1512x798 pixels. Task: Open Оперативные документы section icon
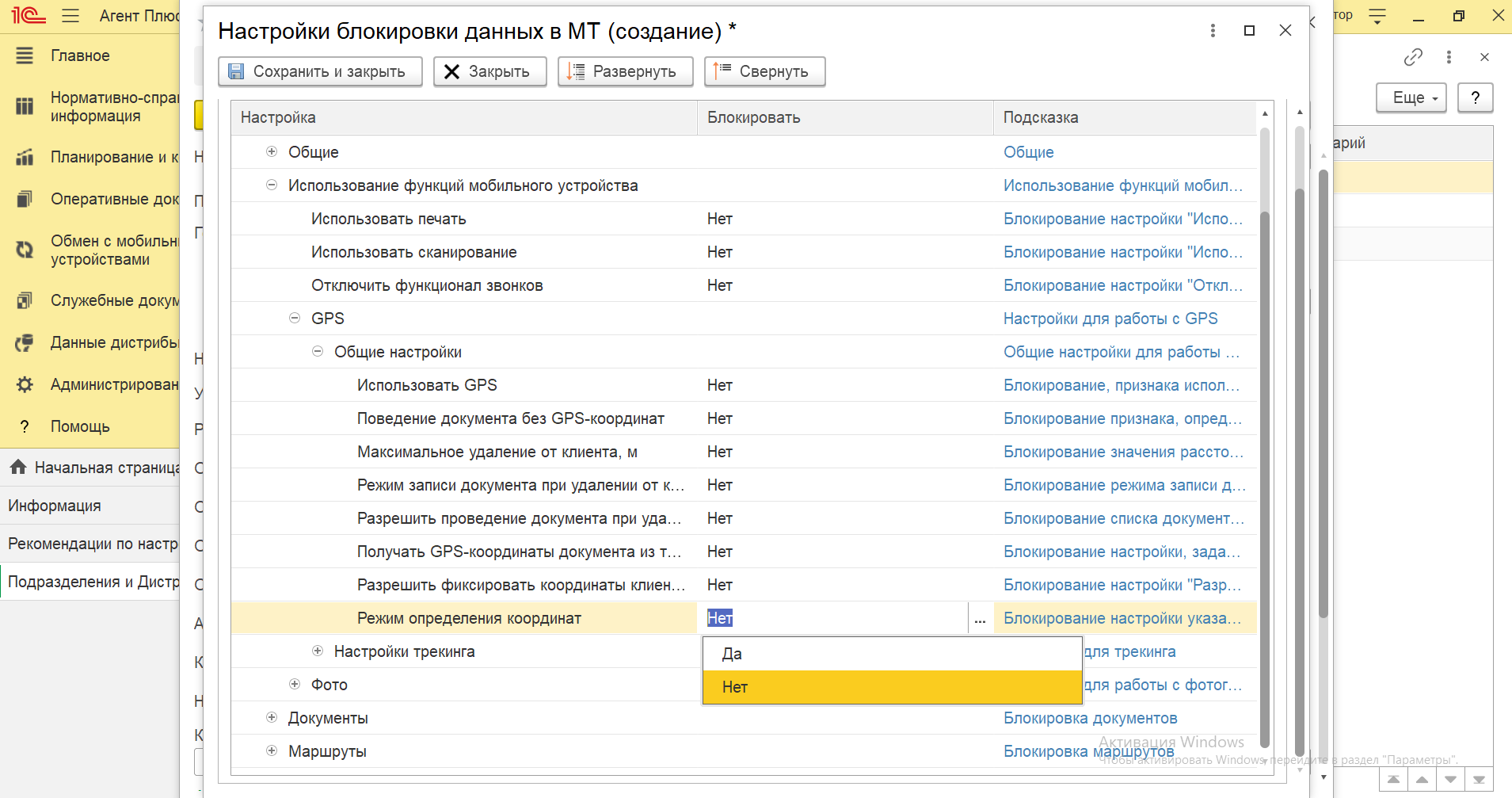click(x=25, y=199)
